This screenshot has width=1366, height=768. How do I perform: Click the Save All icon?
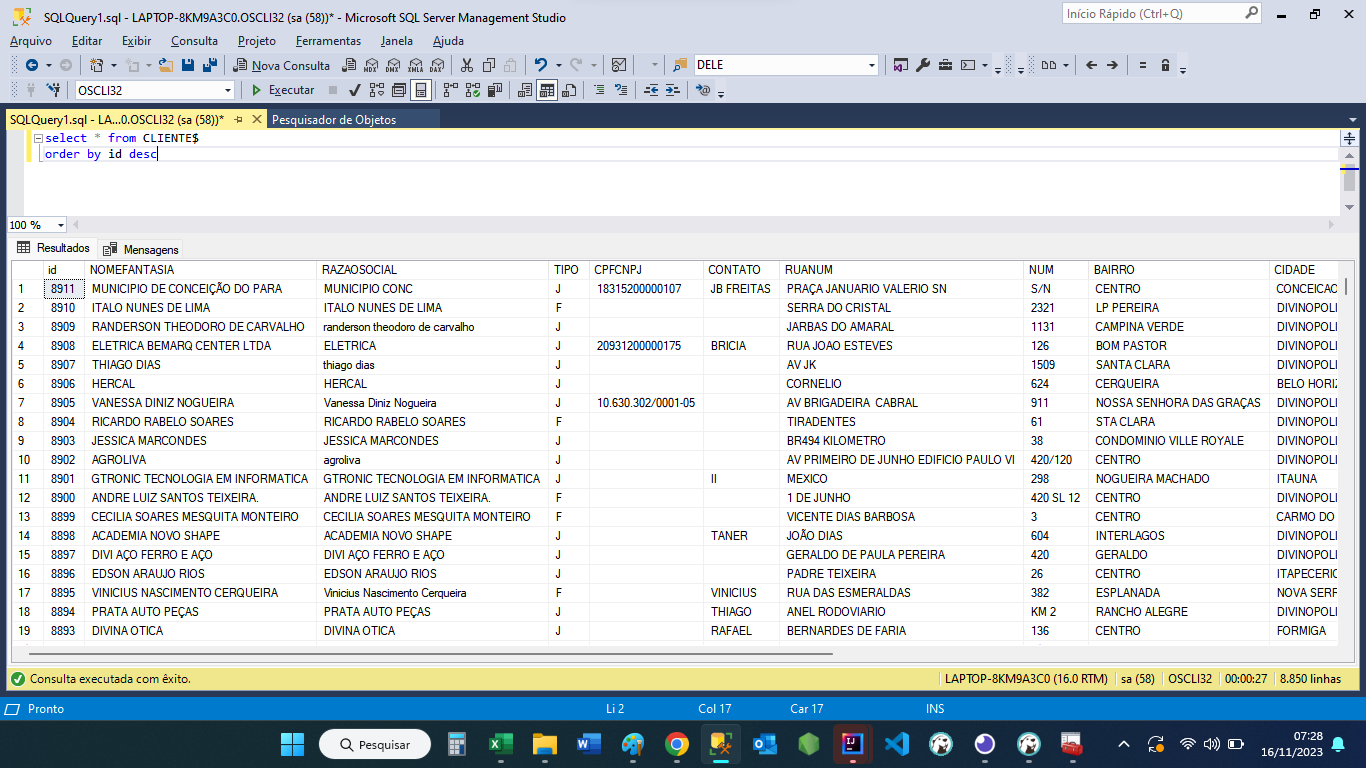pyautogui.click(x=210, y=65)
